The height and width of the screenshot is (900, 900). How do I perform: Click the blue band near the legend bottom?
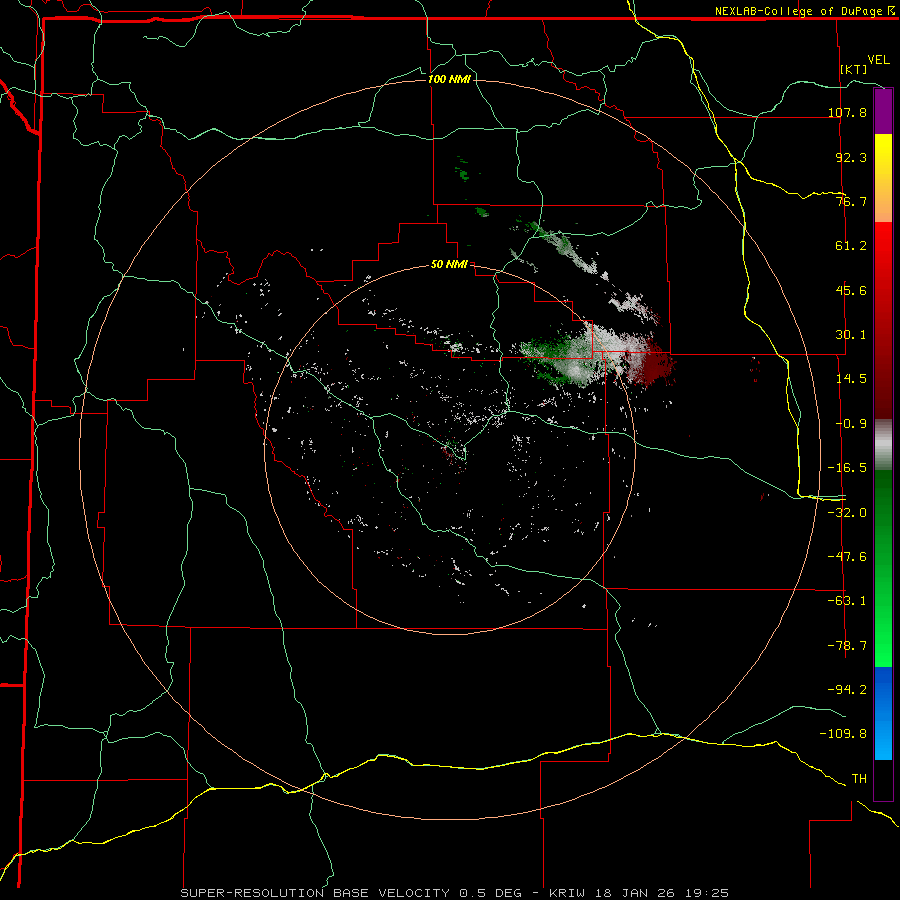[883, 713]
